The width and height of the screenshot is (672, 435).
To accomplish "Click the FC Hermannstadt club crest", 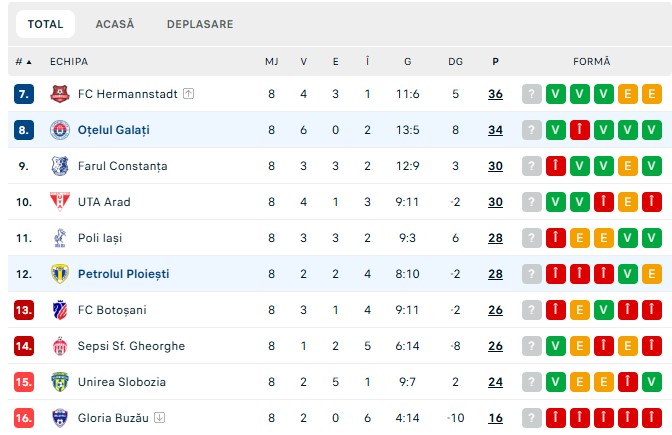I will 60,94.
